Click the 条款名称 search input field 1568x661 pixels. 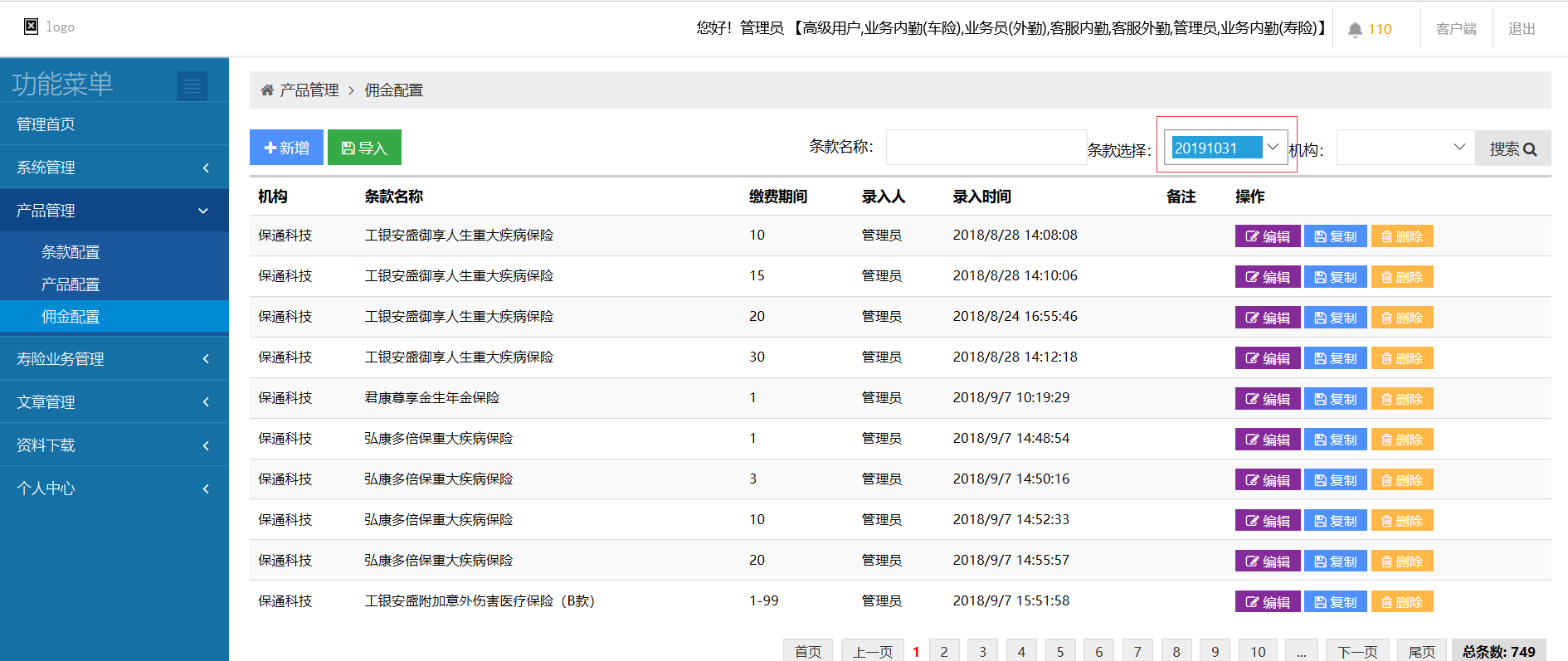point(986,148)
